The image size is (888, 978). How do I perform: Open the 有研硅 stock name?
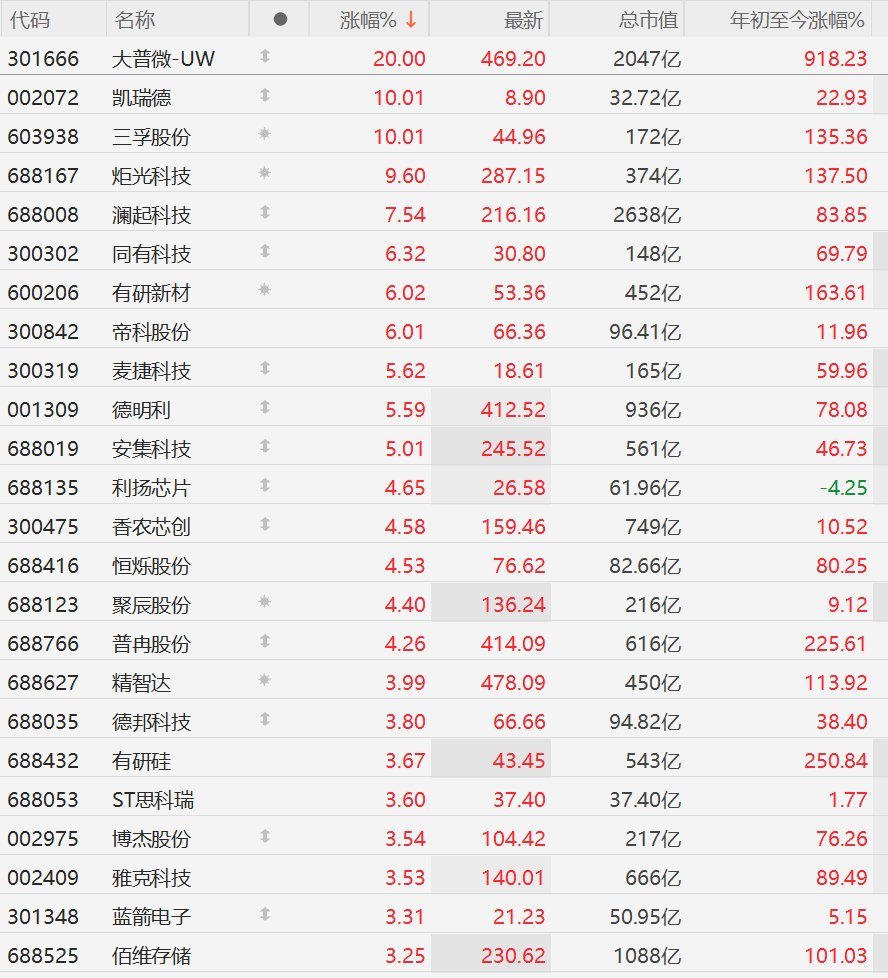(142, 760)
